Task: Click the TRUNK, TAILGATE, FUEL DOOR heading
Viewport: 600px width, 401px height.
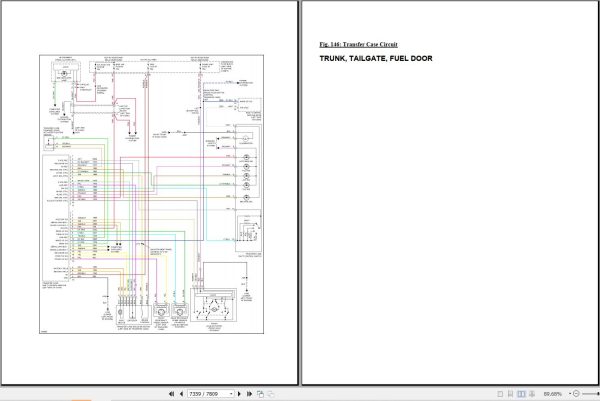Action: click(376, 59)
